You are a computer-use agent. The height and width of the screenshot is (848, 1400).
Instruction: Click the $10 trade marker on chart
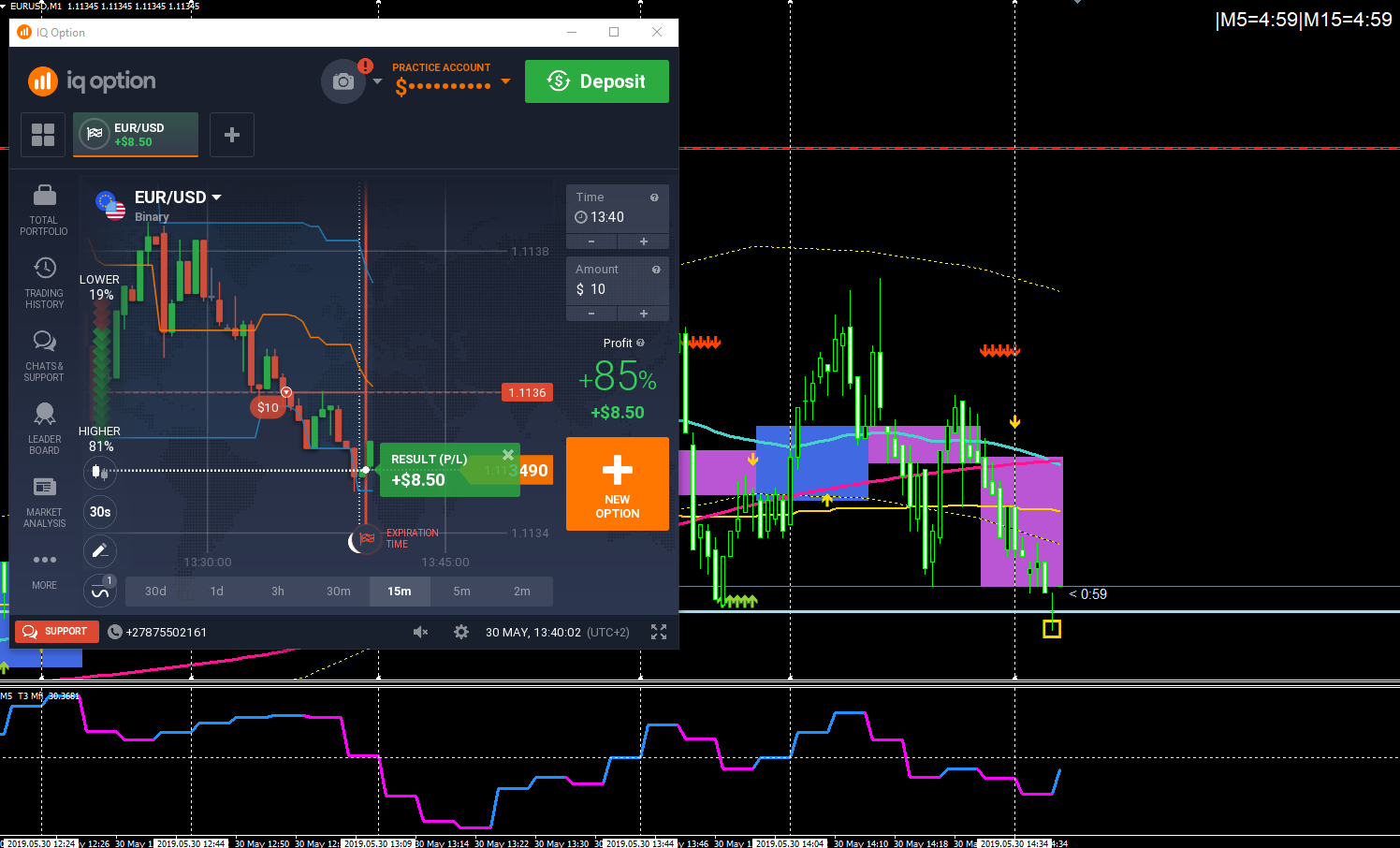268,407
